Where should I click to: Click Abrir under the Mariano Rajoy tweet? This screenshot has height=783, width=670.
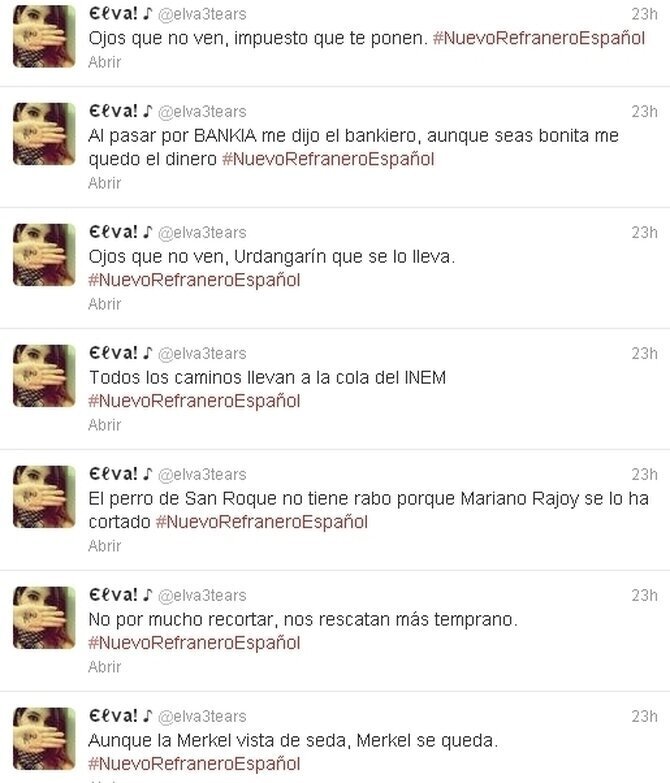[104, 545]
